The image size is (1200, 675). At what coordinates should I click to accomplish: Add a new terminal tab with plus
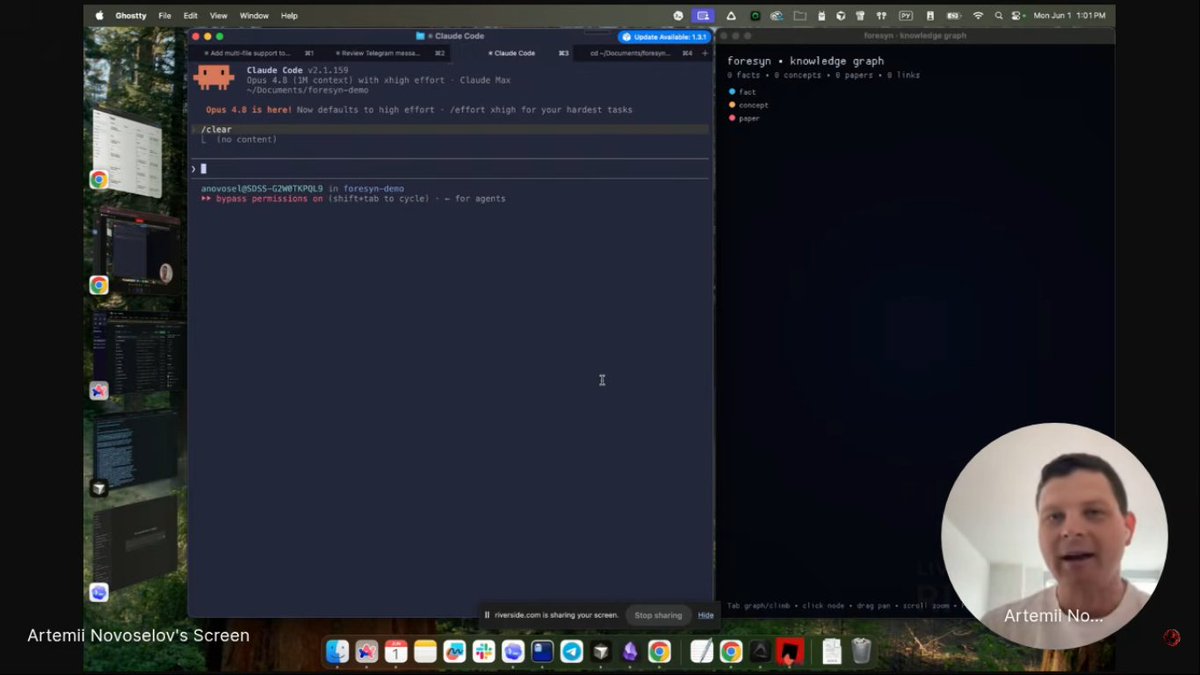704,53
